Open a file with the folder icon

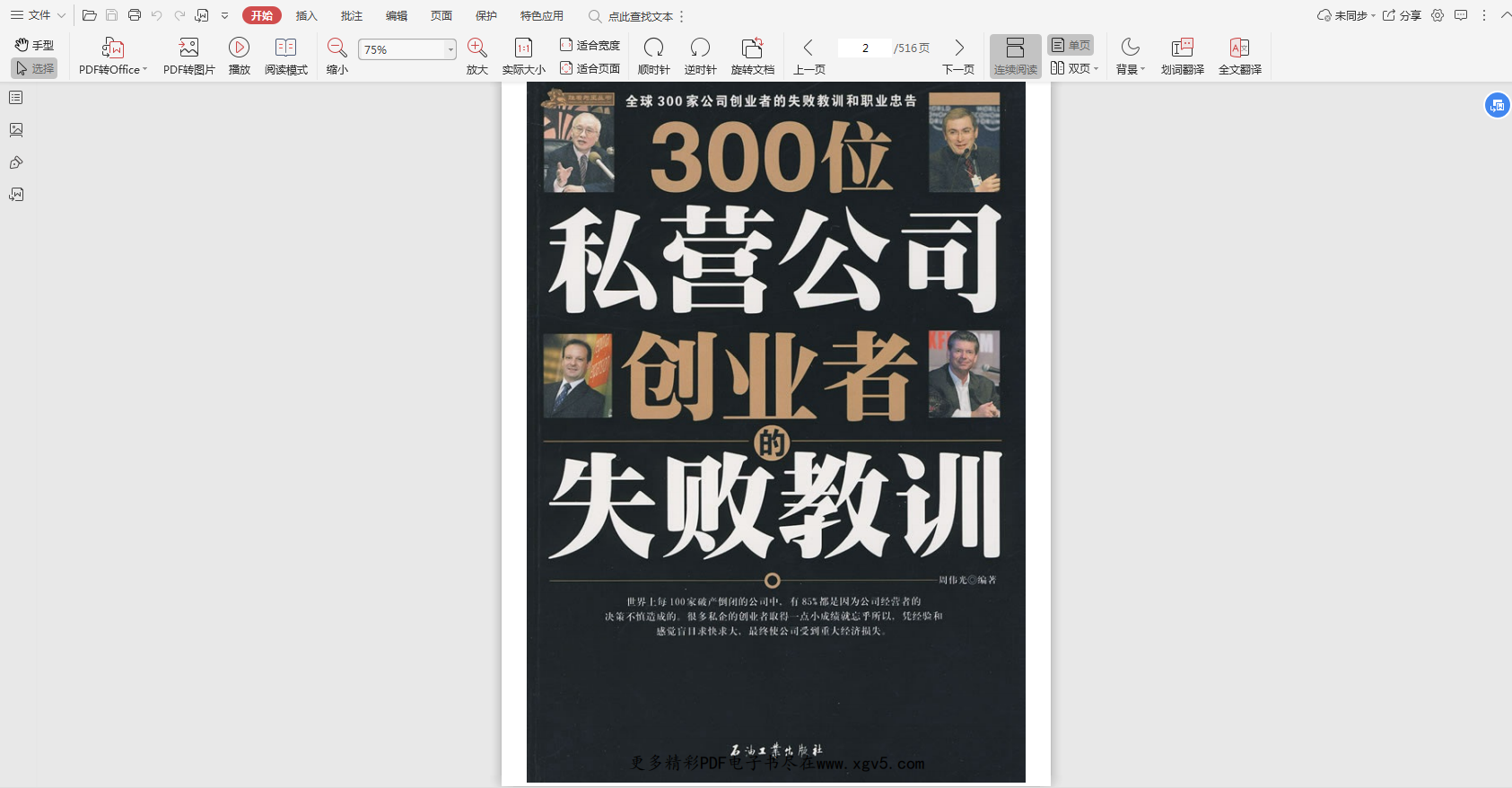click(x=89, y=15)
